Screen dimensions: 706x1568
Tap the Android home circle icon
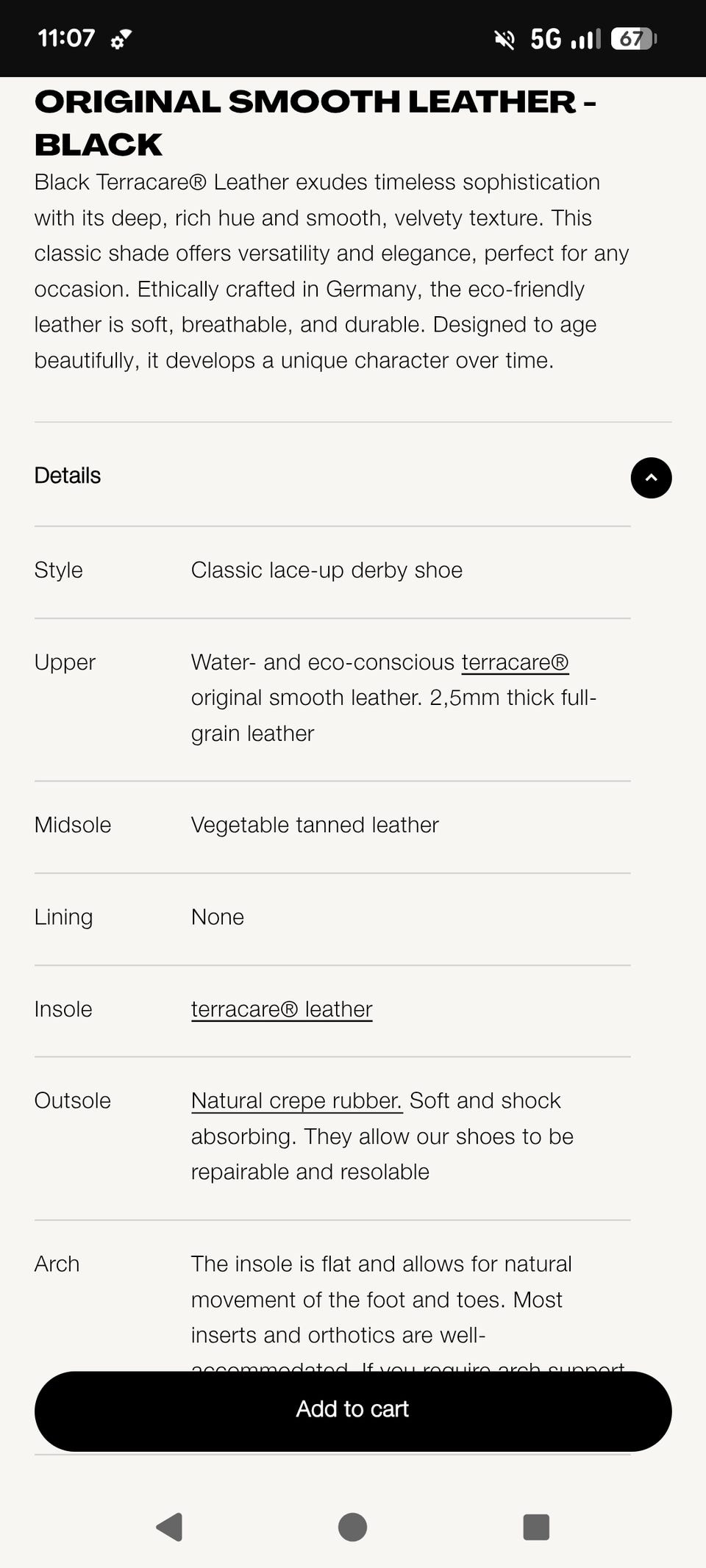click(352, 1527)
